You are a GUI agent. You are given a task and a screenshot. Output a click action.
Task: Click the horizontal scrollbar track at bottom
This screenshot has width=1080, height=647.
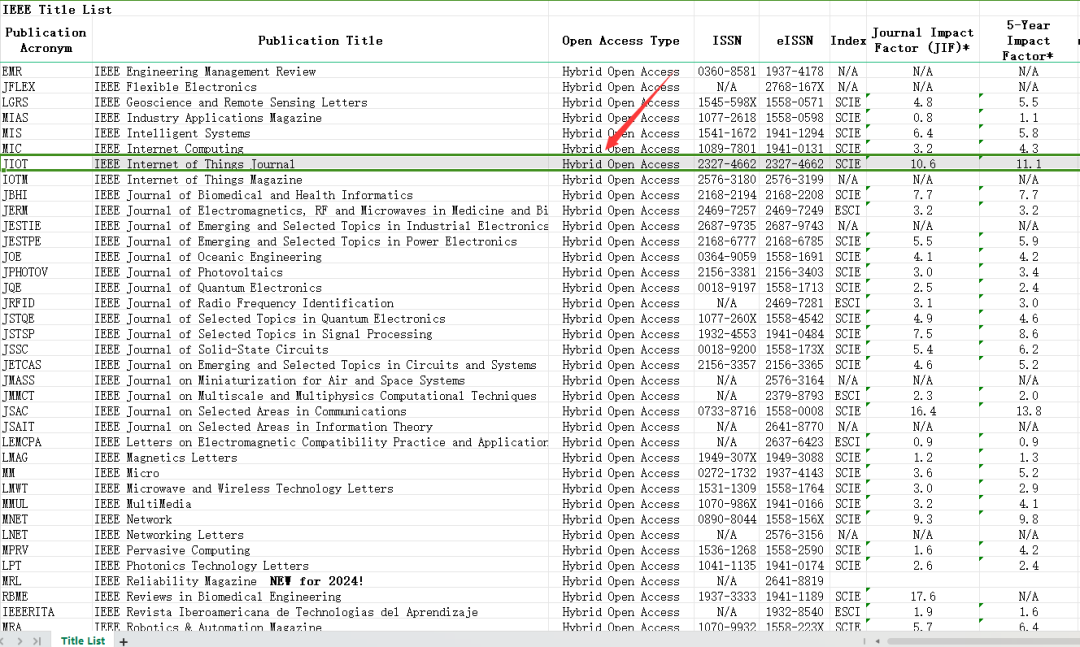coord(982,641)
